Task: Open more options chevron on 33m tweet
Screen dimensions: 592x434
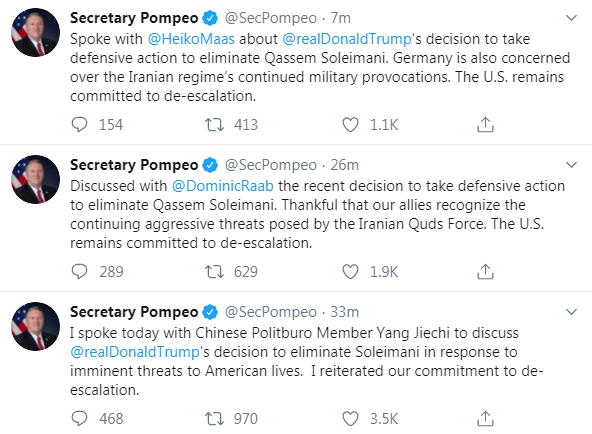Action: 572,312
